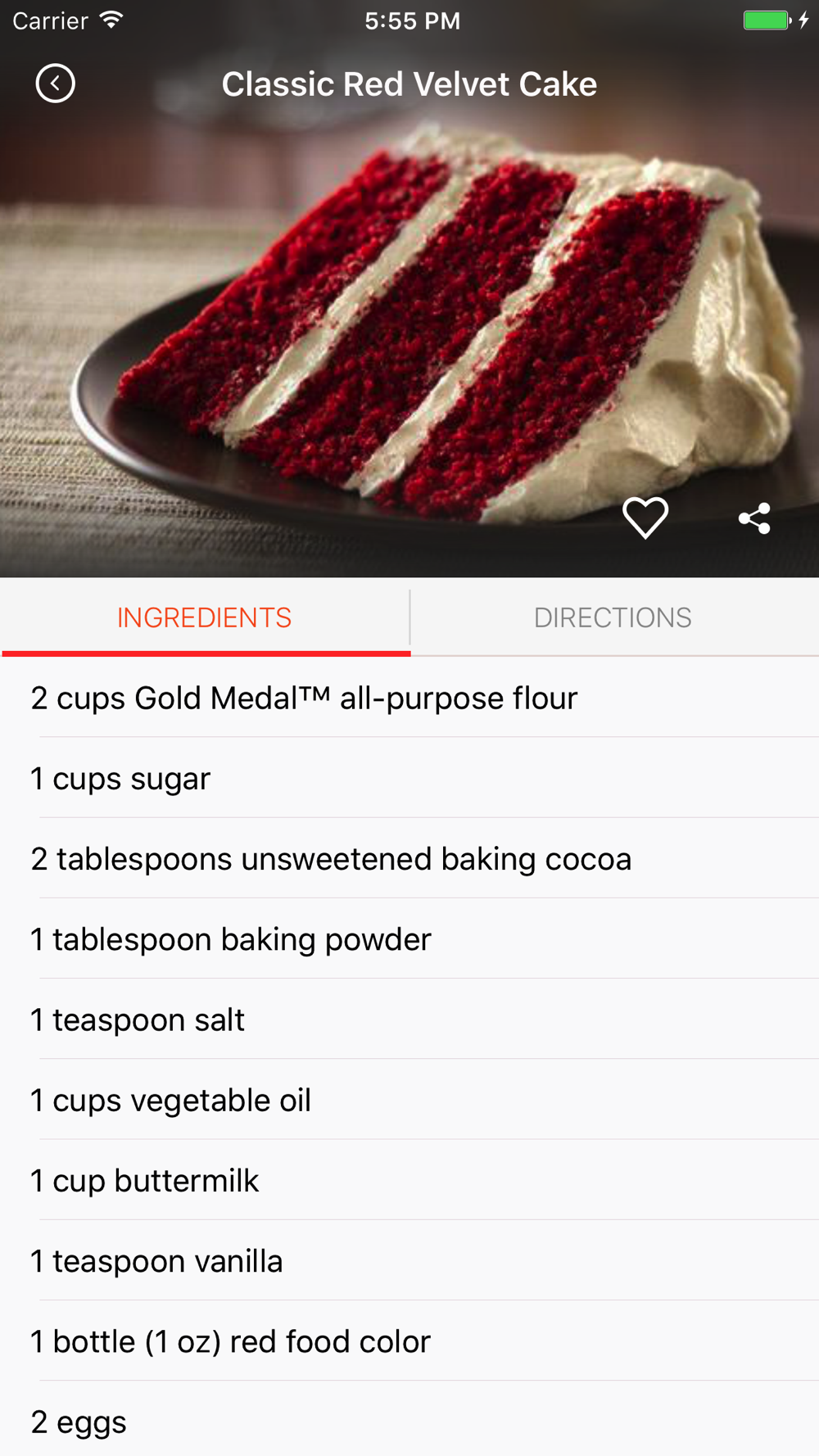Tap the vegetable oil ingredient row

[409, 1099]
